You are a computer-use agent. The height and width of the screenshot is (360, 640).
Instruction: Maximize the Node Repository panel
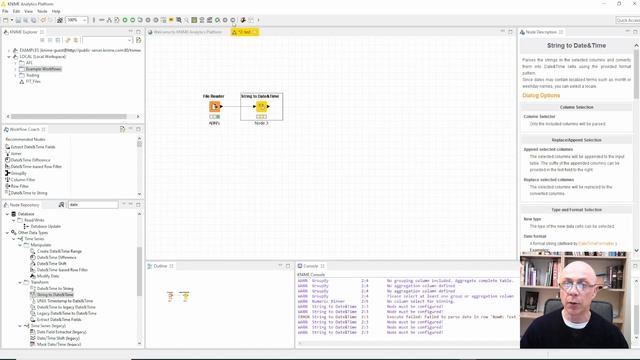pyautogui.click(x=138, y=204)
